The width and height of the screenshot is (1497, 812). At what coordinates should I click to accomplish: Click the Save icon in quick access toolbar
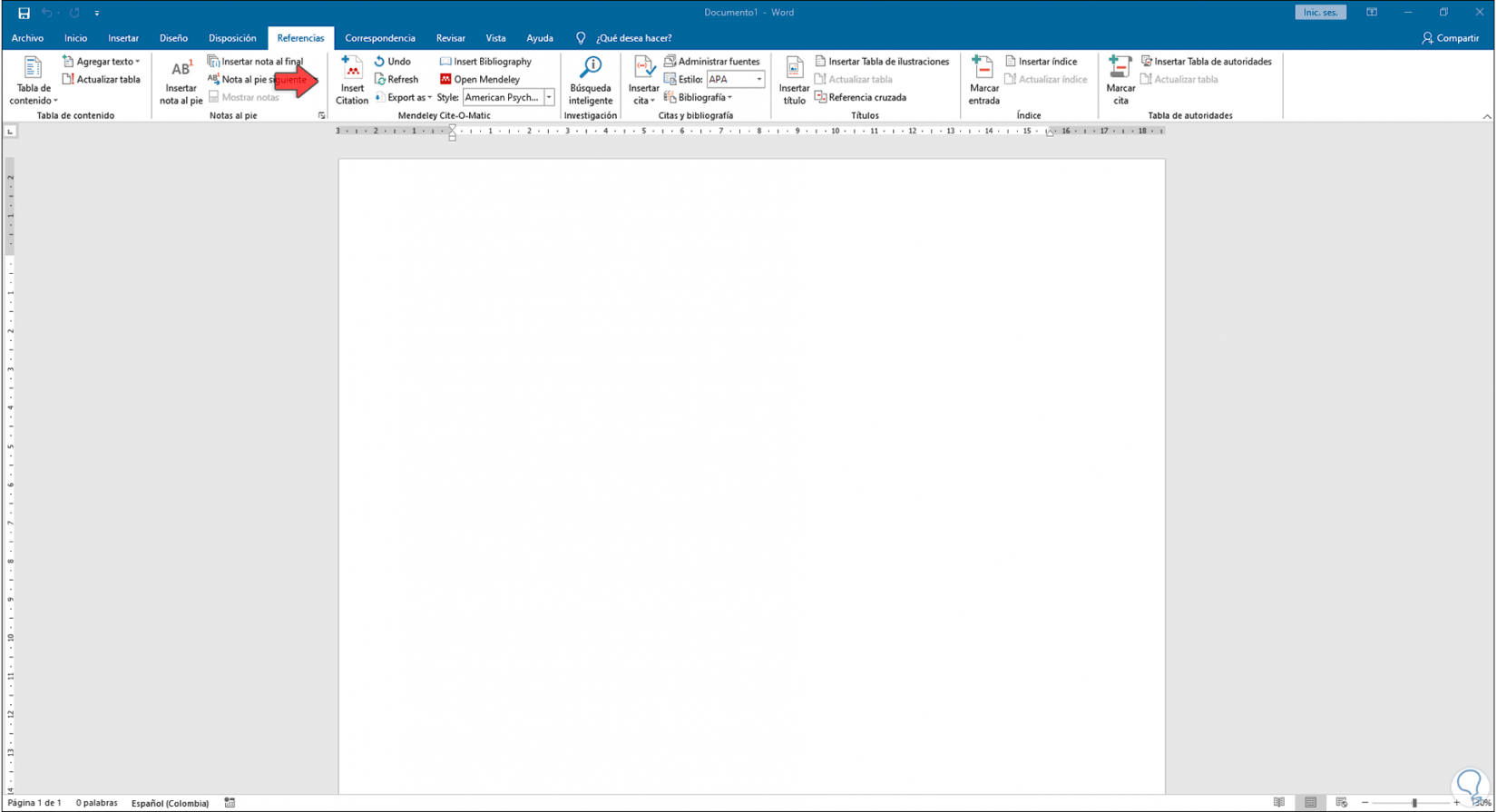24,13
